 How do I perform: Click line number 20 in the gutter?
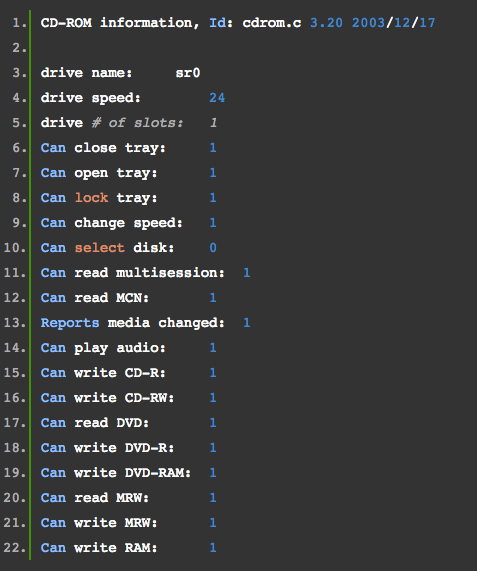coord(15,498)
